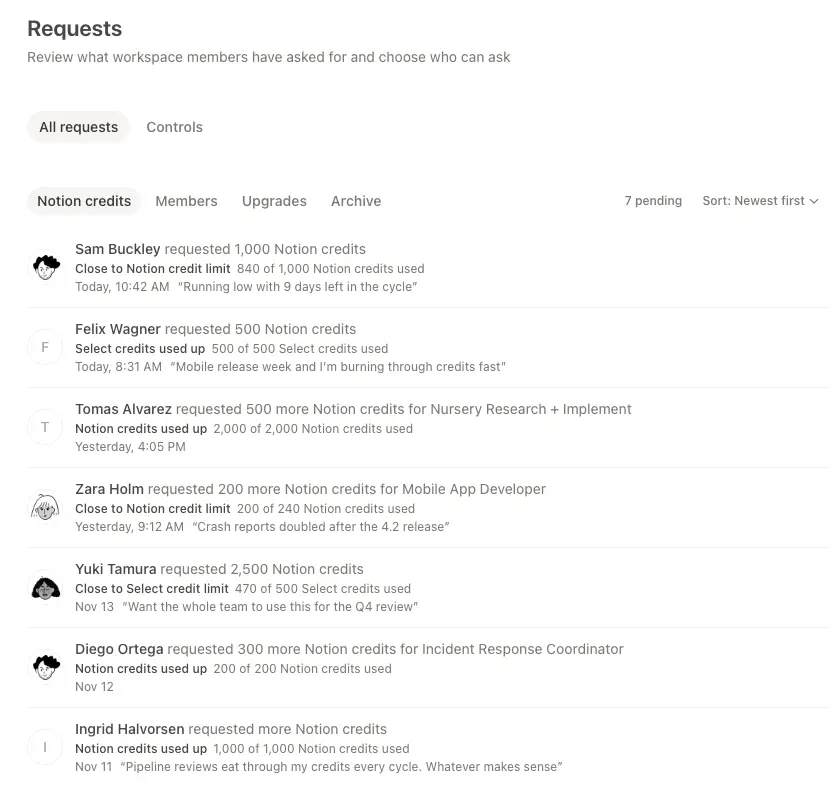Viewport: 837px width, 799px height.
Task: Select the Upgrades filter tab
Action: [x=274, y=201]
